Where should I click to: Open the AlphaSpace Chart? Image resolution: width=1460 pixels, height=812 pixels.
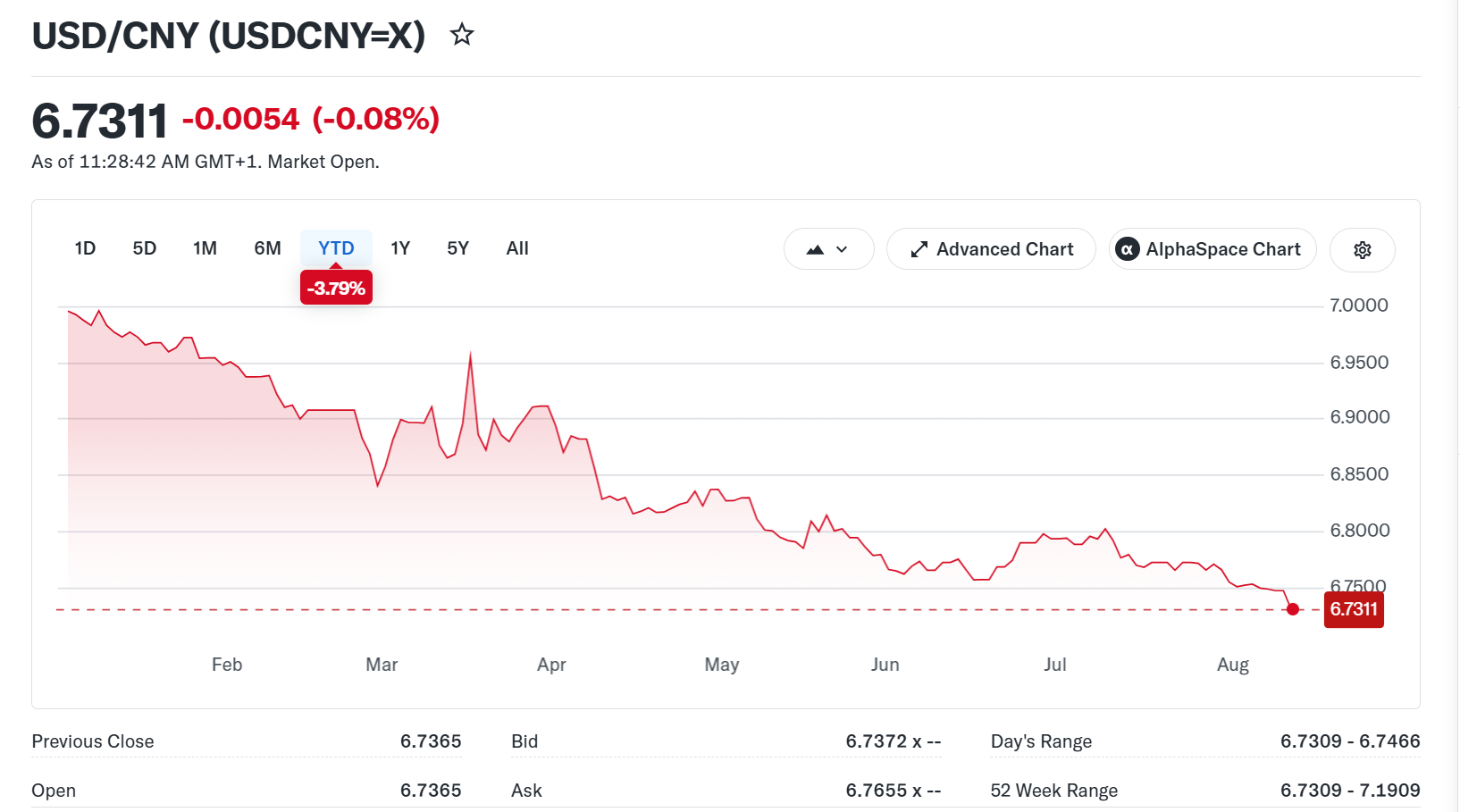[x=1212, y=249]
